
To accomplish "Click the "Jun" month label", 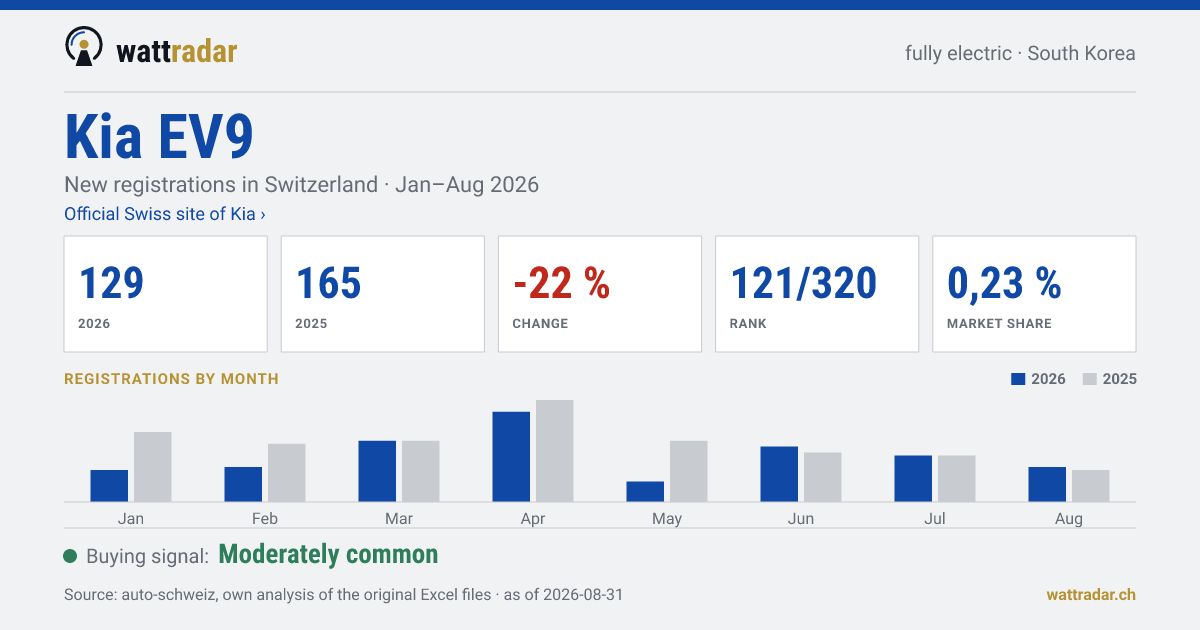I will tap(801, 519).
